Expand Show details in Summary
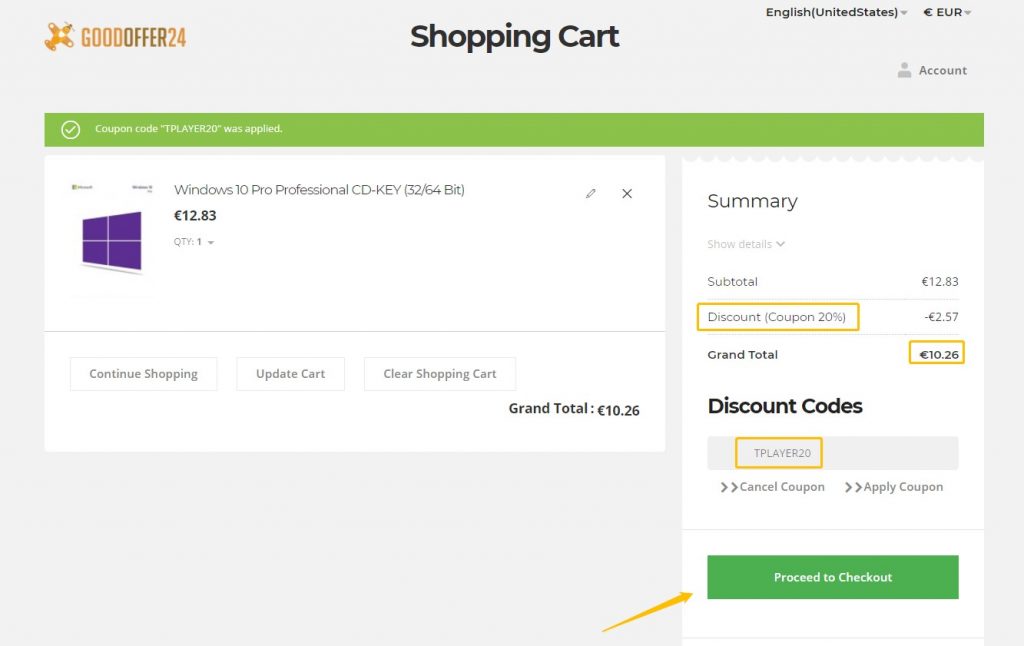1024x646 pixels. pos(746,244)
